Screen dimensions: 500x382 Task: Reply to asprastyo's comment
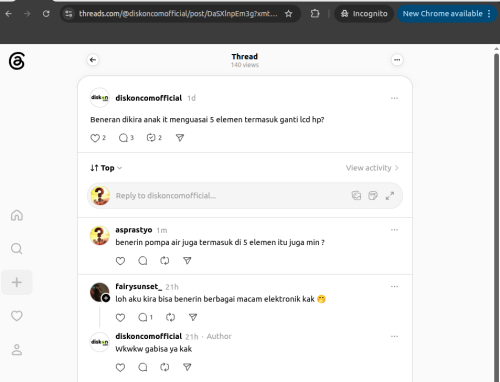click(143, 261)
